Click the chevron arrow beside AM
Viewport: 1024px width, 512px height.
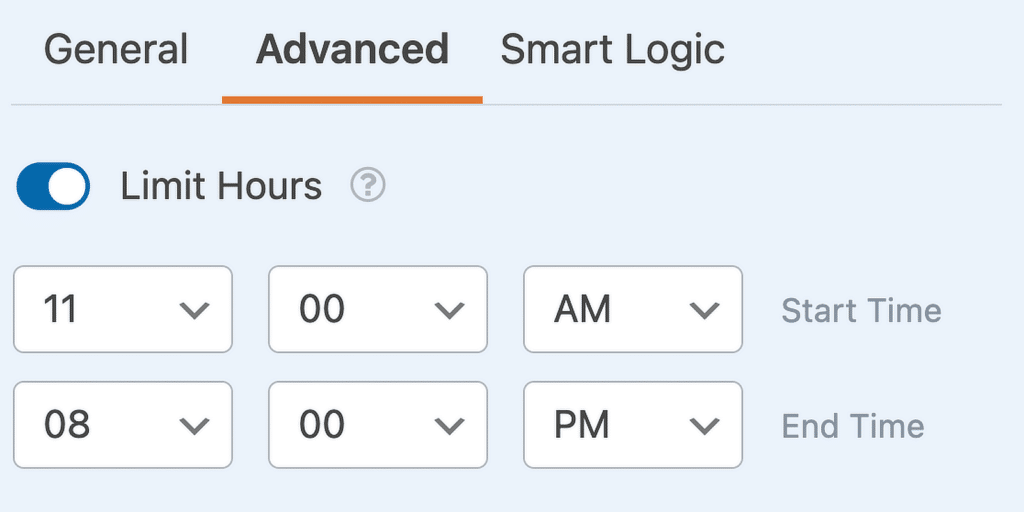[x=704, y=311]
